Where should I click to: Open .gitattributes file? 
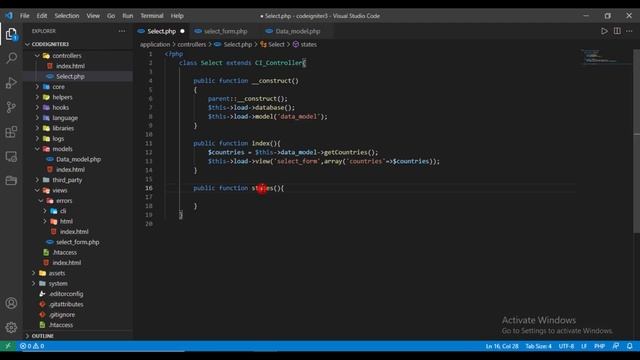click(x=78, y=304)
